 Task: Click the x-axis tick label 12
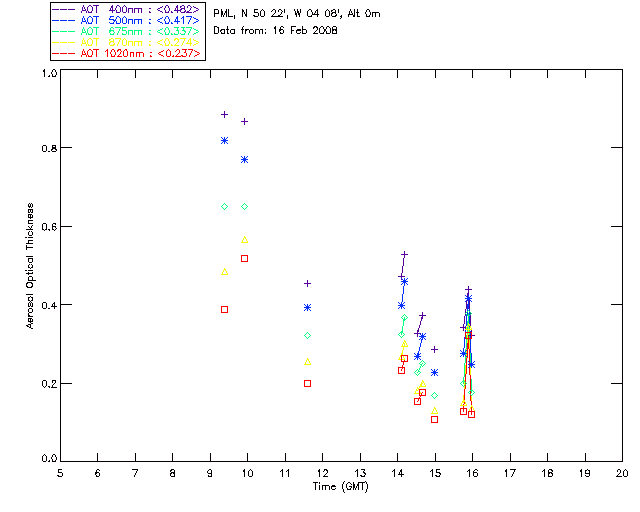(x=322, y=473)
